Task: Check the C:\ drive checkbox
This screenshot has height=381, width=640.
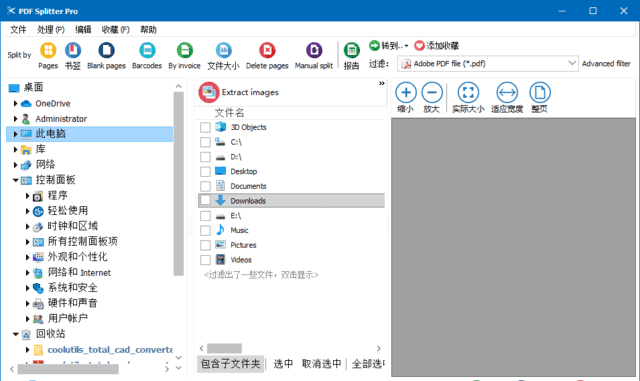Action: point(205,142)
